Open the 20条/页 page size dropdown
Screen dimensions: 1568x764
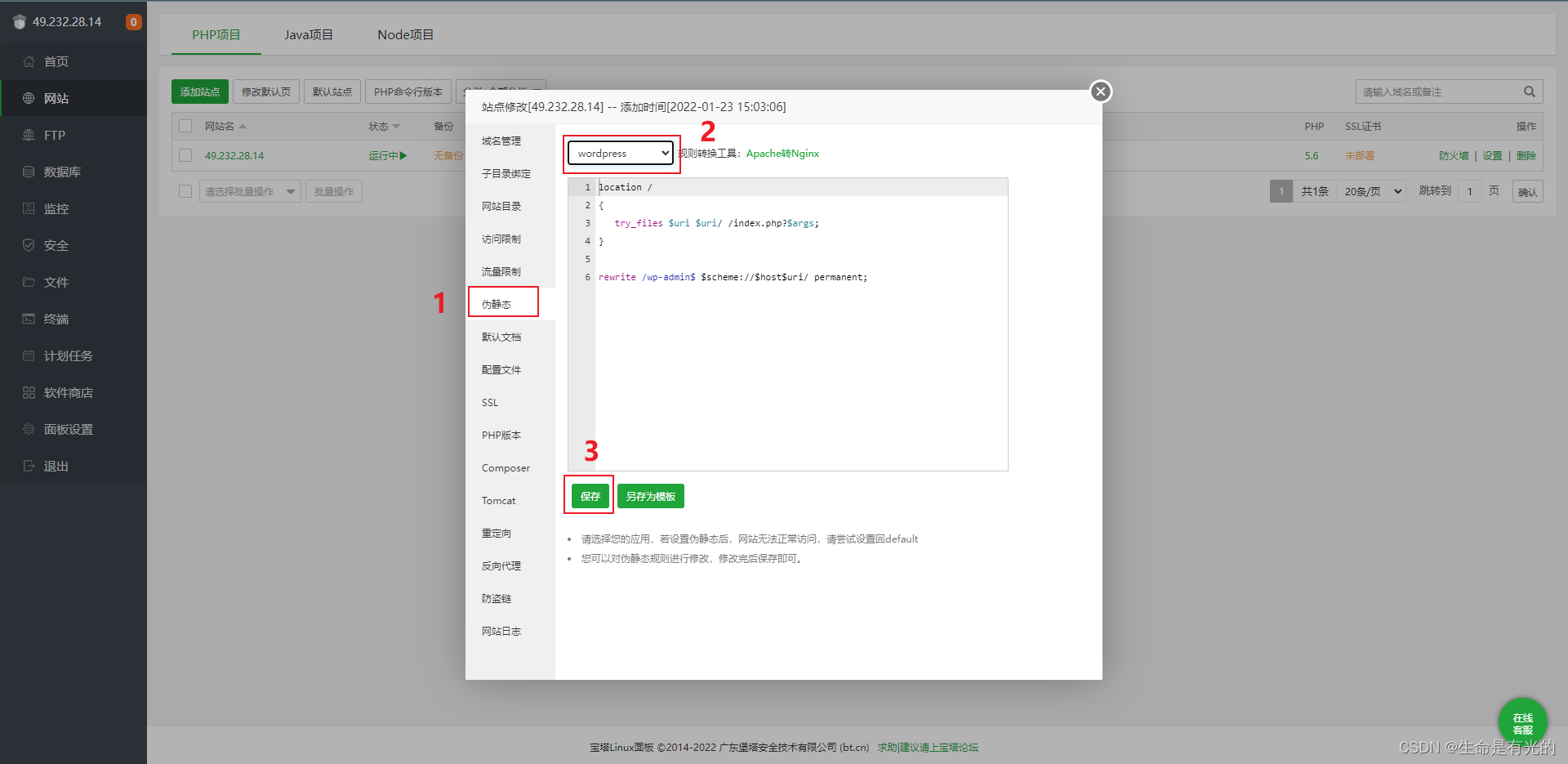pos(1371,191)
